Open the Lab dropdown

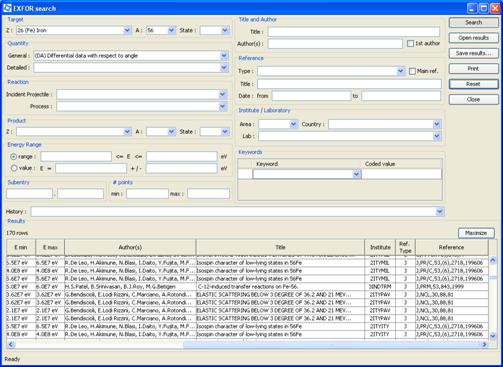click(x=437, y=136)
